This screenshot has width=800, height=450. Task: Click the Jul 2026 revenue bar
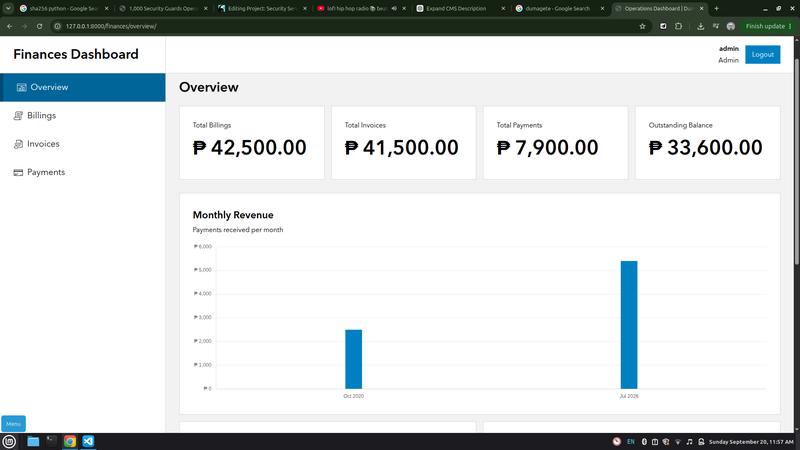(629, 325)
